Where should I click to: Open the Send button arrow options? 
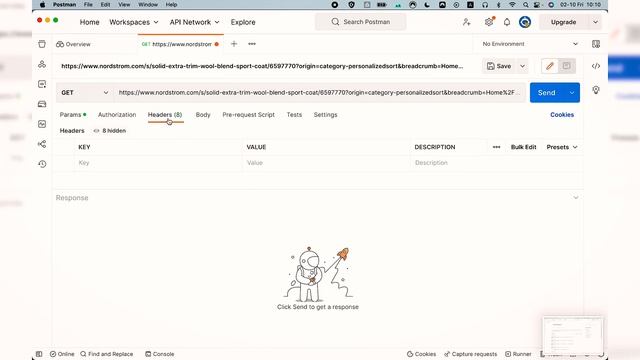572,93
